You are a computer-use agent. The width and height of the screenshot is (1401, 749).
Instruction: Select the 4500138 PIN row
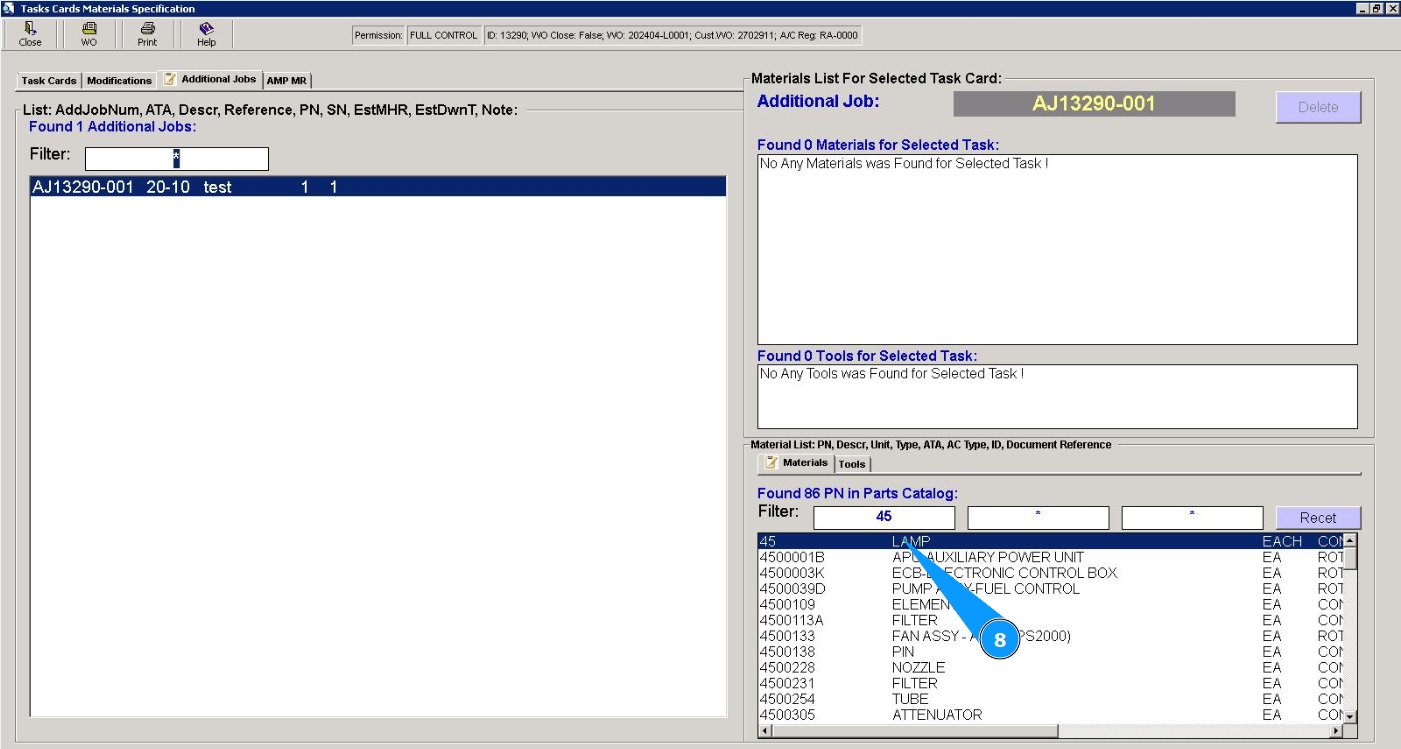(1050, 652)
